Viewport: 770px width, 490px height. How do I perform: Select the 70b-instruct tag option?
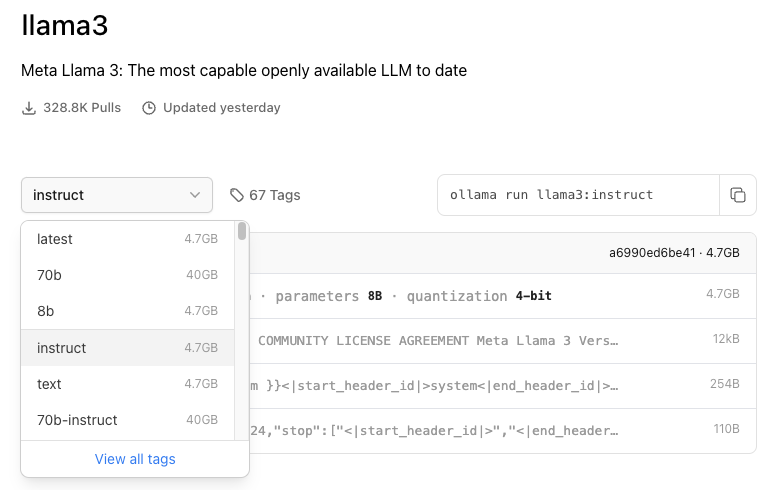(x=128, y=420)
